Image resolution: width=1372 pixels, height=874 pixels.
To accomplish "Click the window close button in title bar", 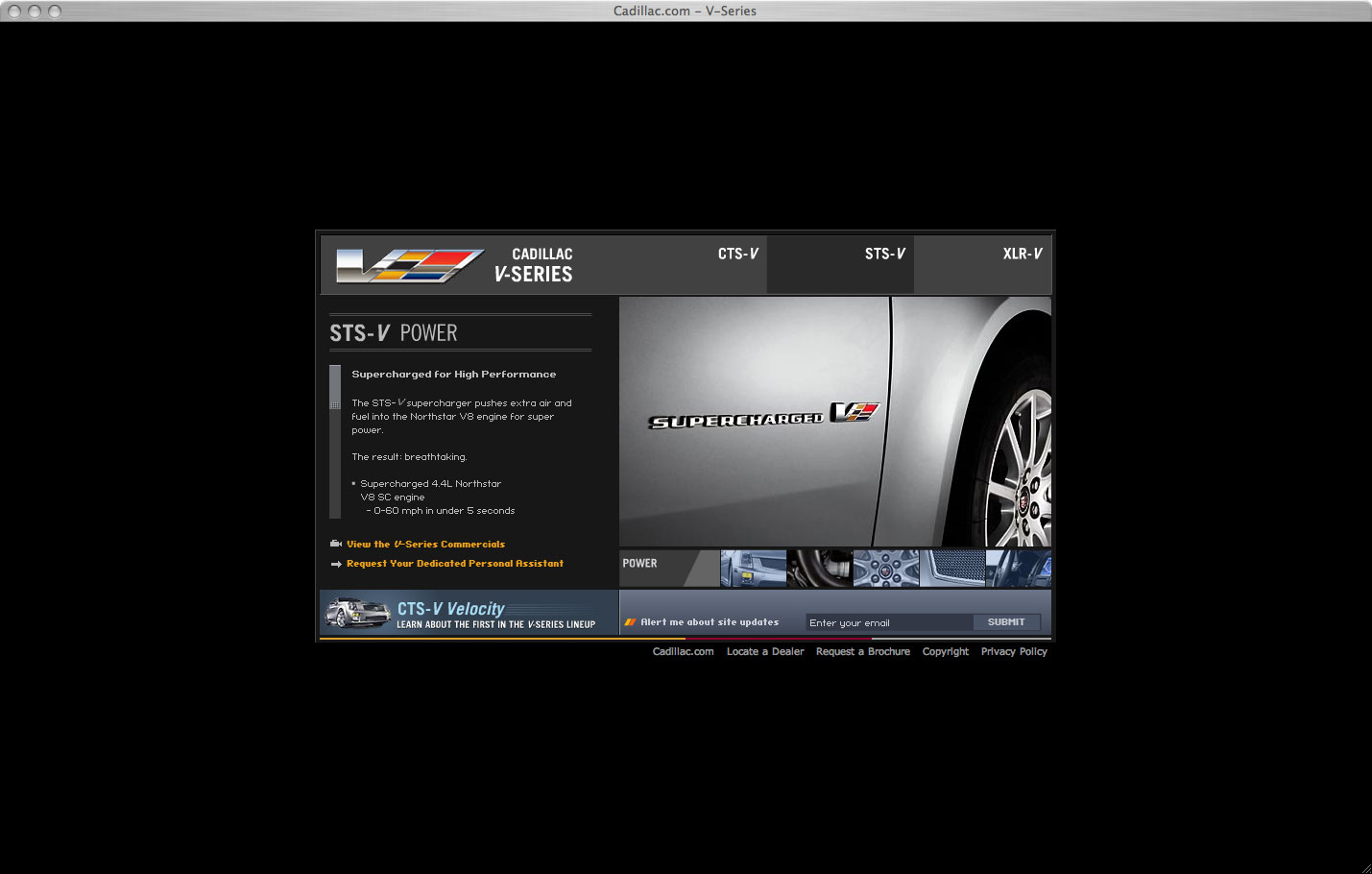I will pos(13,11).
